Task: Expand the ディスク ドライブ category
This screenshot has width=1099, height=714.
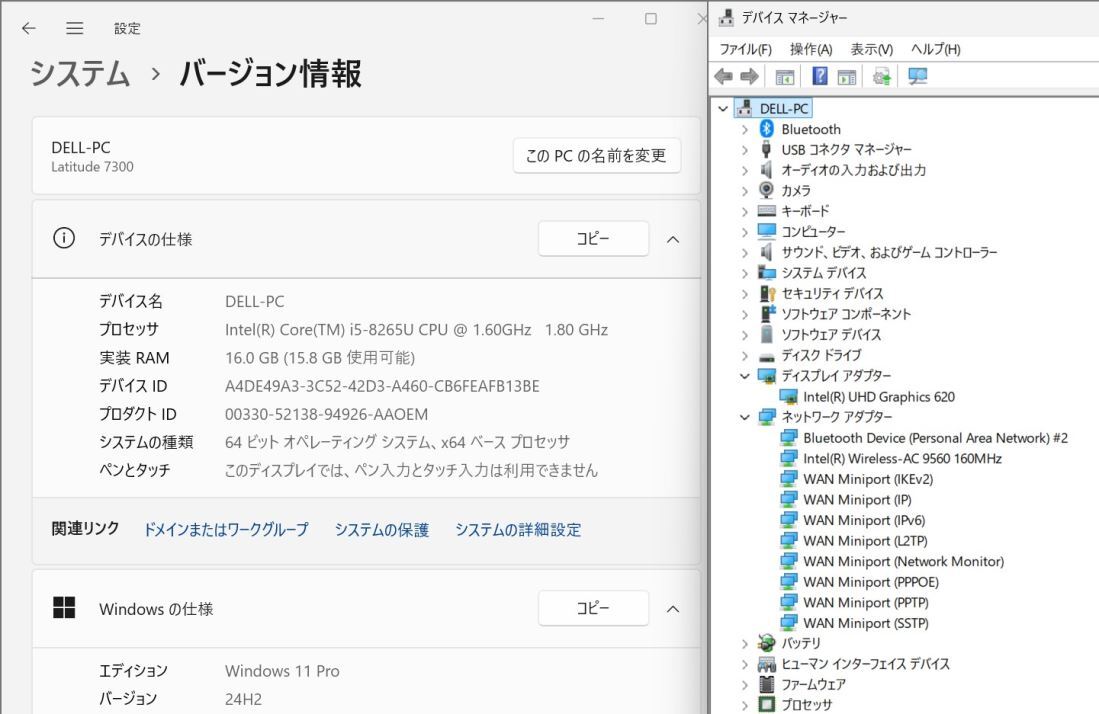Action: tap(744, 355)
